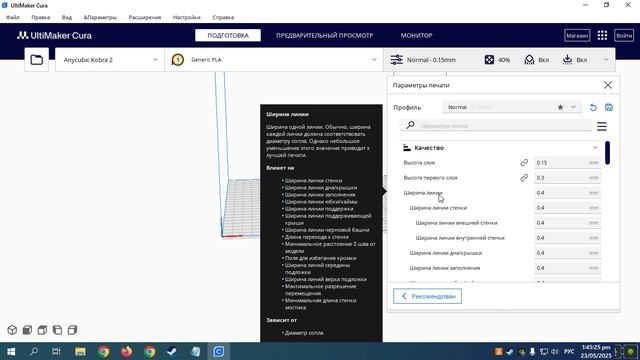Collapse the print settings bar chevron
This screenshot has width=640, height=360.
606,60
